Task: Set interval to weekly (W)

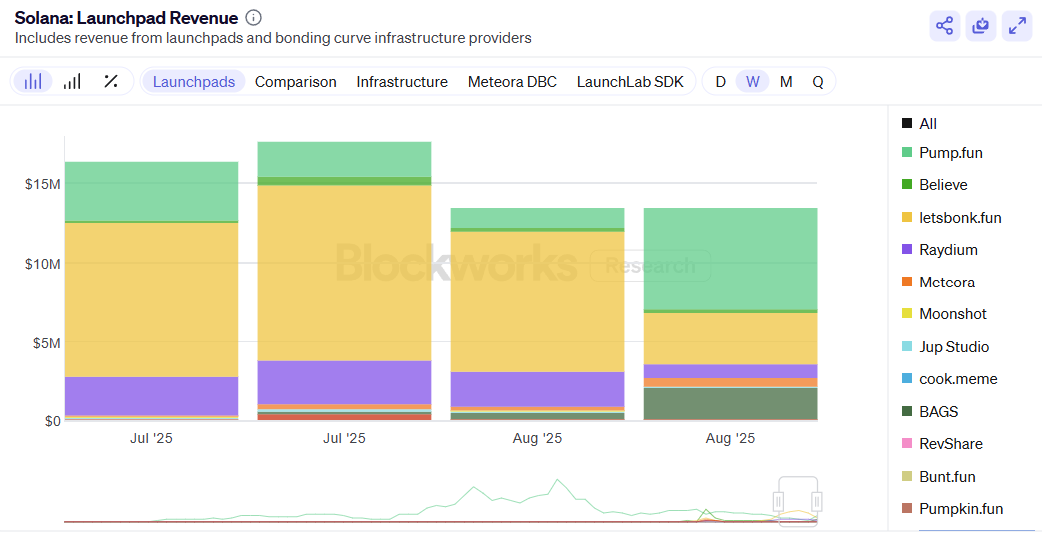Action: (x=753, y=82)
